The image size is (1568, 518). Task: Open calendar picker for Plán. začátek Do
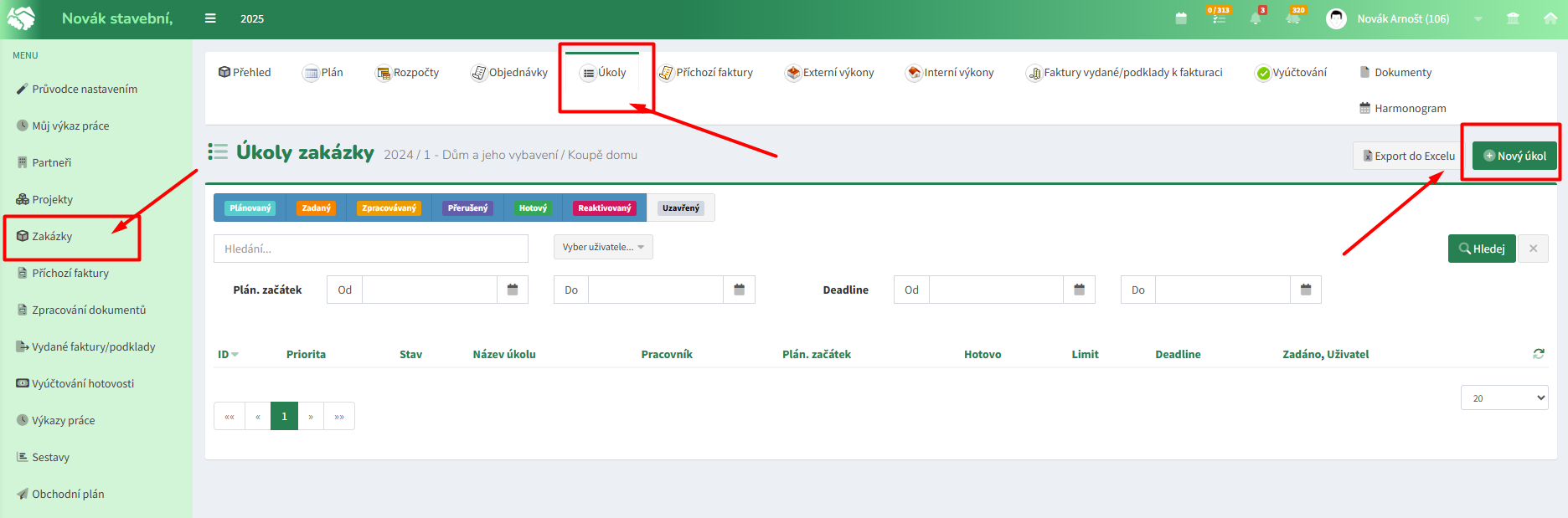coord(739,290)
